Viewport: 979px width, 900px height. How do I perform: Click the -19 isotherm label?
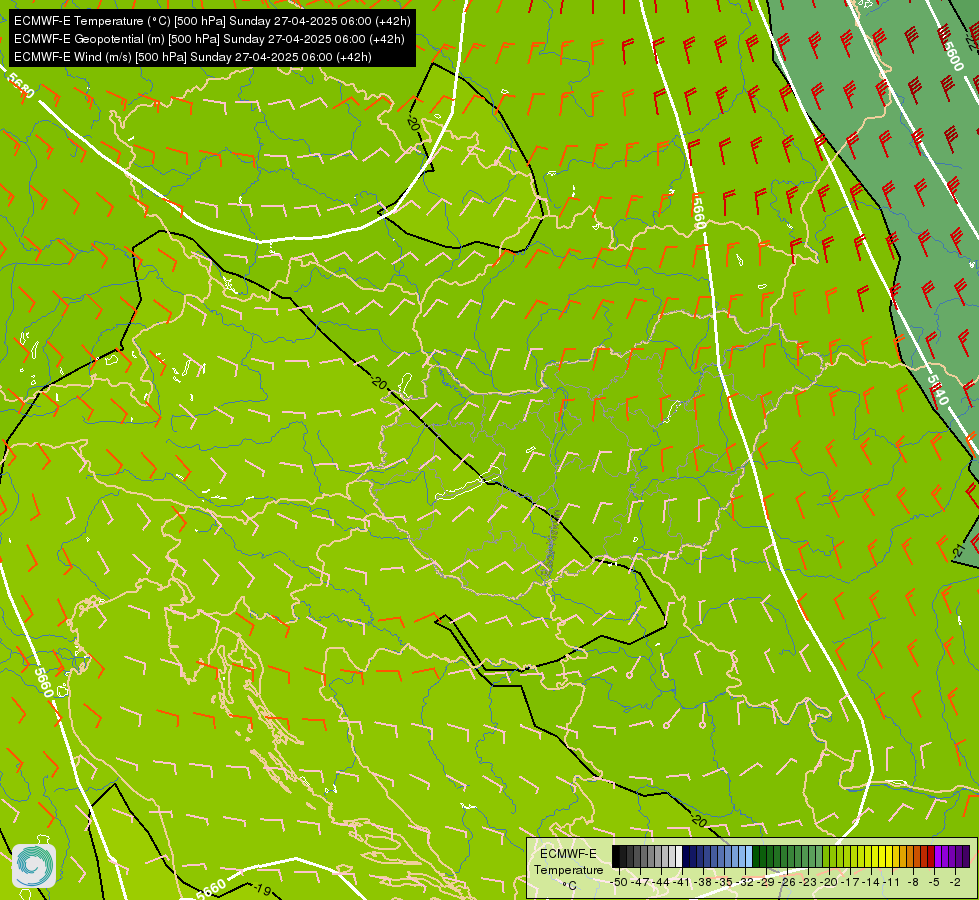(x=262, y=889)
